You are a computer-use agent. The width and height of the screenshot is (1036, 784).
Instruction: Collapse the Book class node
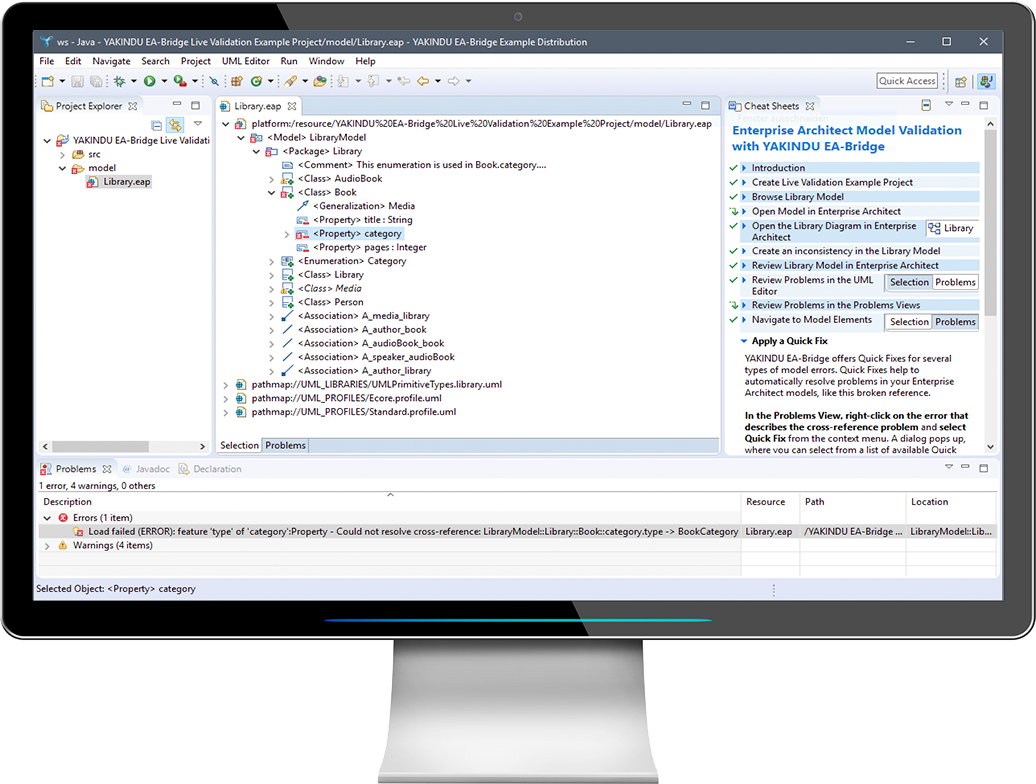coord(272,193)
